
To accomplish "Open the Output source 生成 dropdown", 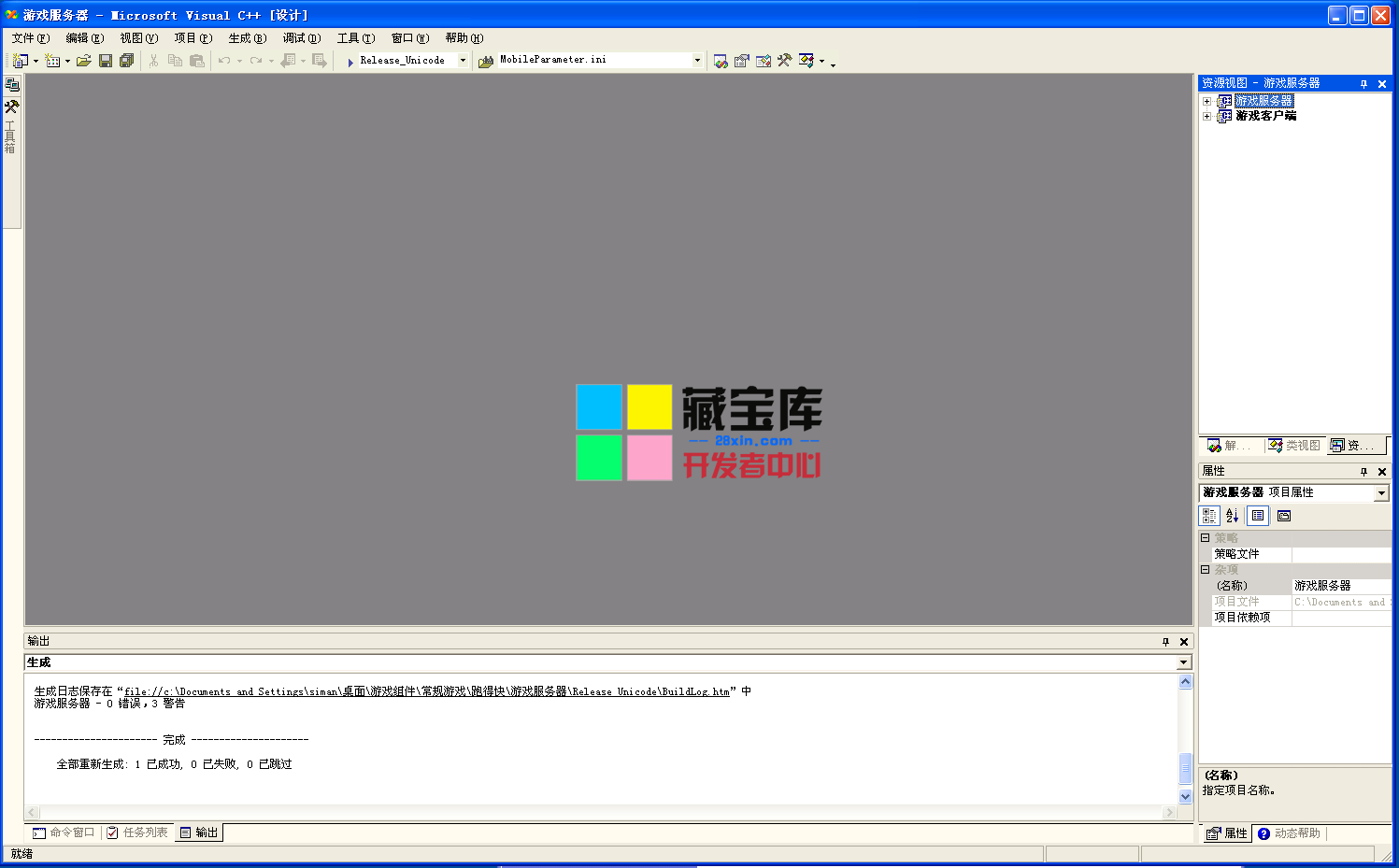I will pos(1184,662).
